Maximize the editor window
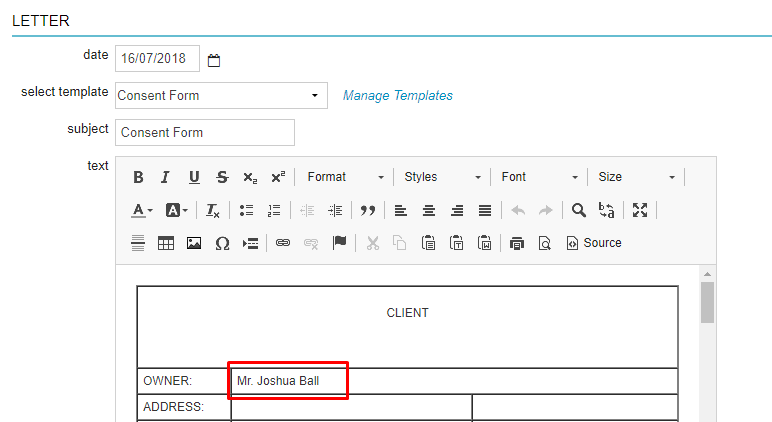Screen dimensions: 772x422 point(640,210)
